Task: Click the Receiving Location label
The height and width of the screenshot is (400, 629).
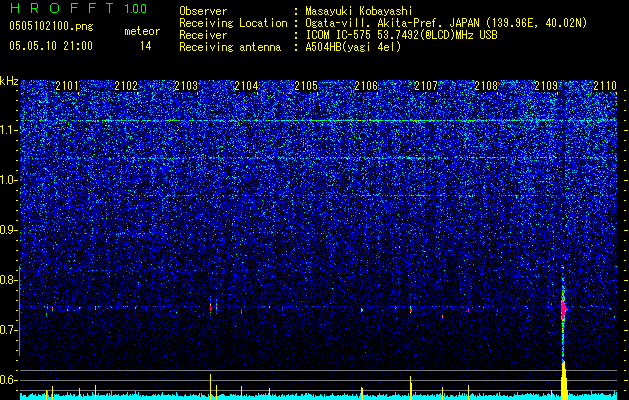Action: [233, 23]
